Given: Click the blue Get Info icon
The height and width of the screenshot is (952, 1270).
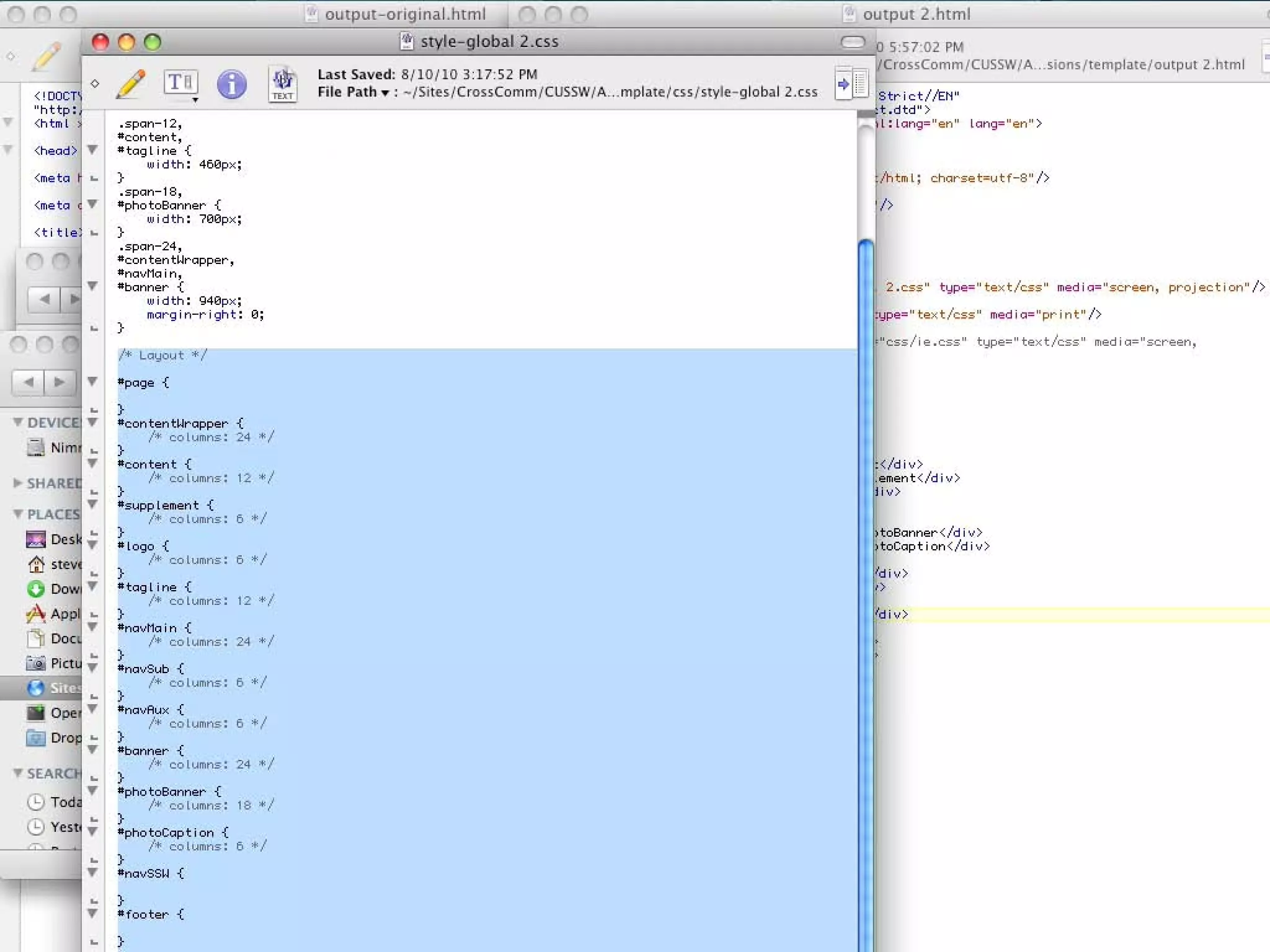Looking at the screenshot, I should 231,84.
